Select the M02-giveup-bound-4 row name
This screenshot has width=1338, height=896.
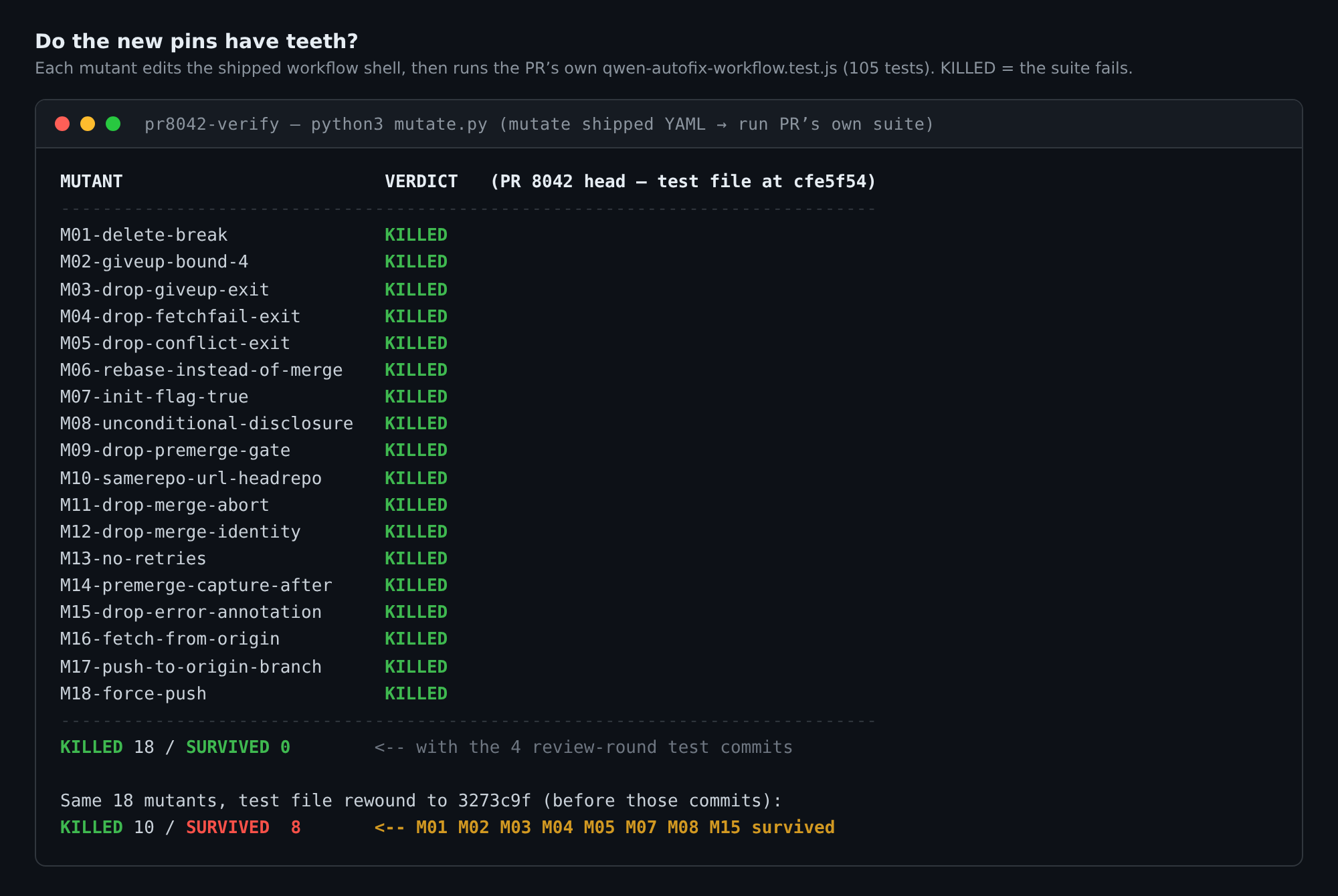(x=155, y=261)
